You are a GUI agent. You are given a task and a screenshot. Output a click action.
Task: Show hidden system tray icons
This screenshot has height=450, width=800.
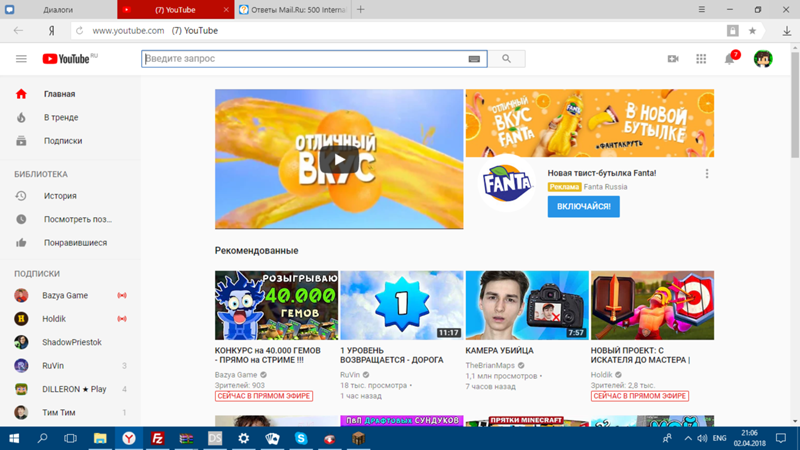(688, 439)
